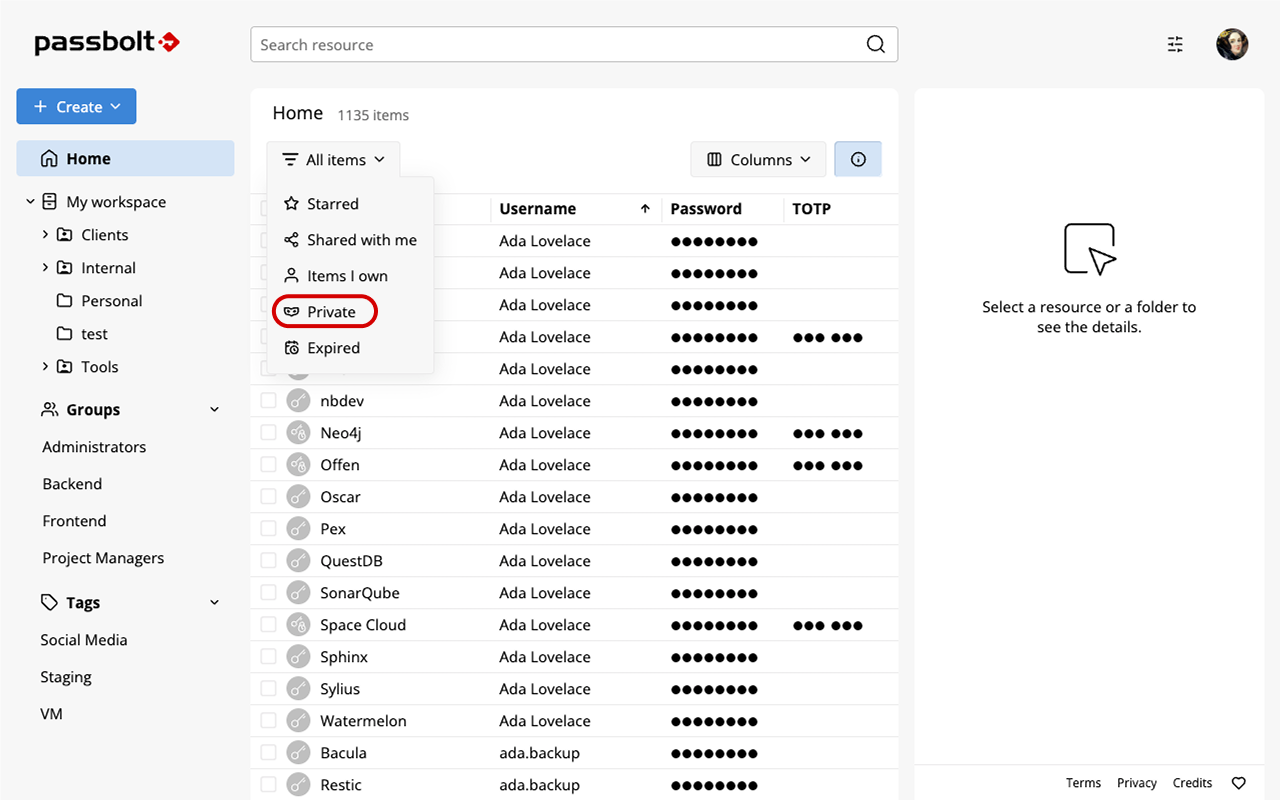
Task: Click the passbolt logo
Action: pos(107,43)
